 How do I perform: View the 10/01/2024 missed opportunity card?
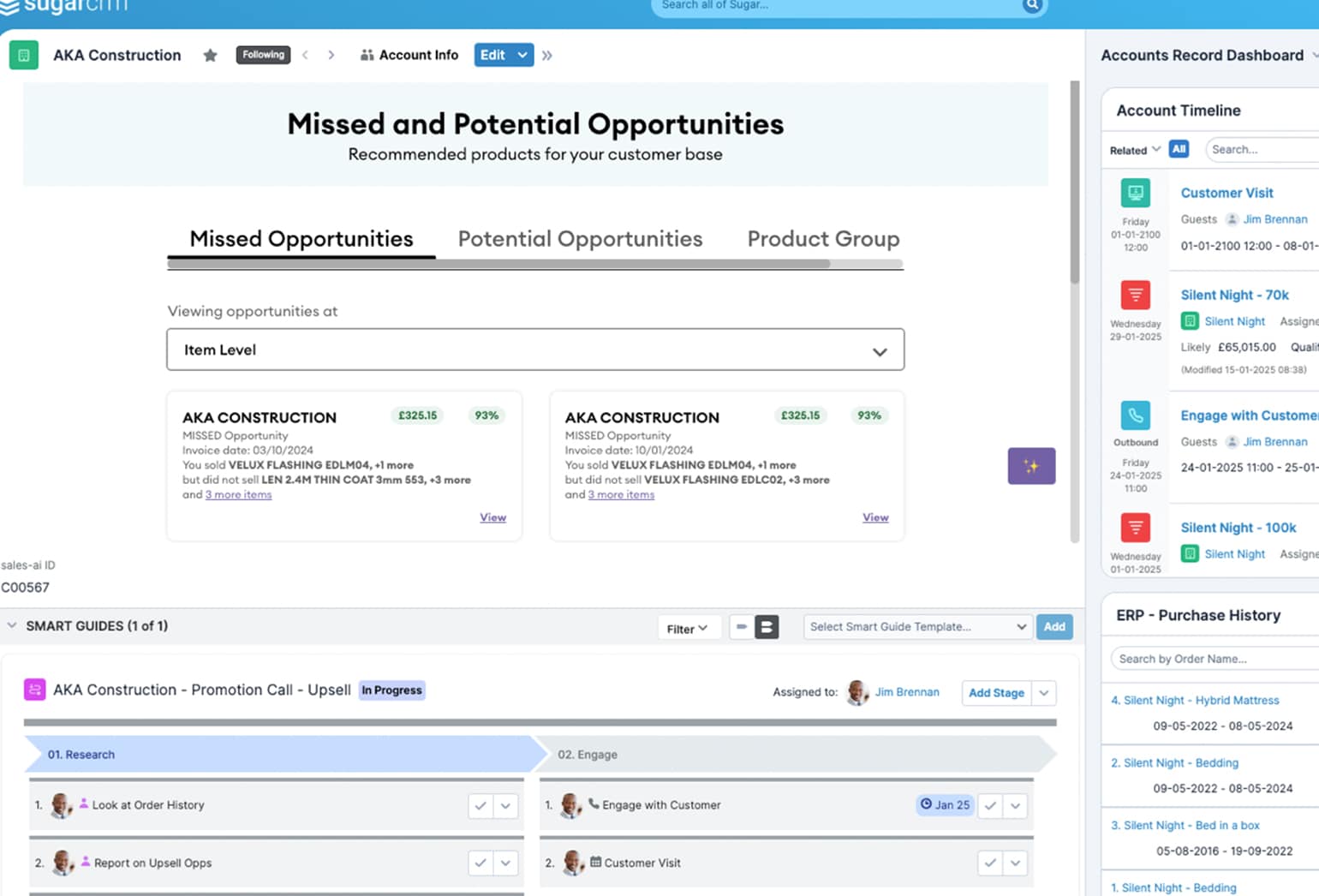coord(875,517)
